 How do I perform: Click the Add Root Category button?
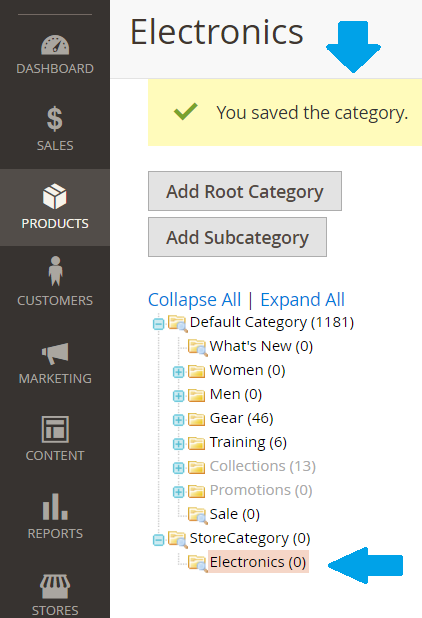point(245,191)
